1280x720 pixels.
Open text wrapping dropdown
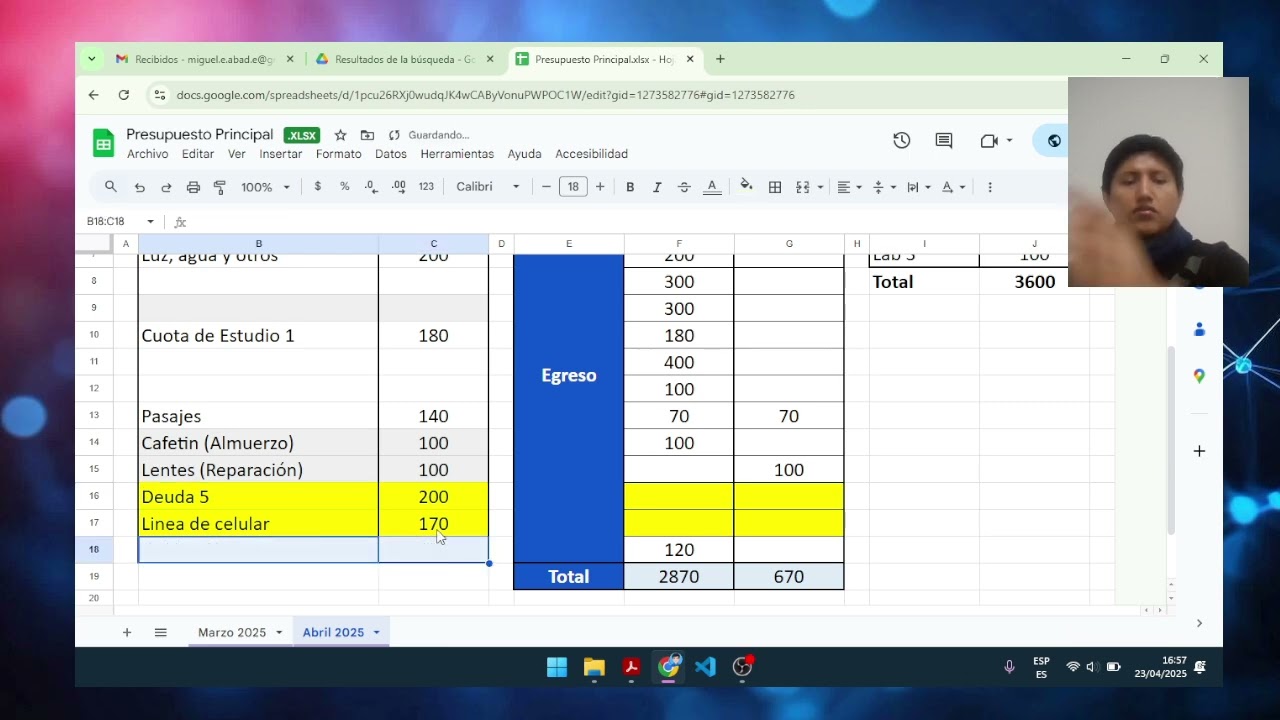918,187
